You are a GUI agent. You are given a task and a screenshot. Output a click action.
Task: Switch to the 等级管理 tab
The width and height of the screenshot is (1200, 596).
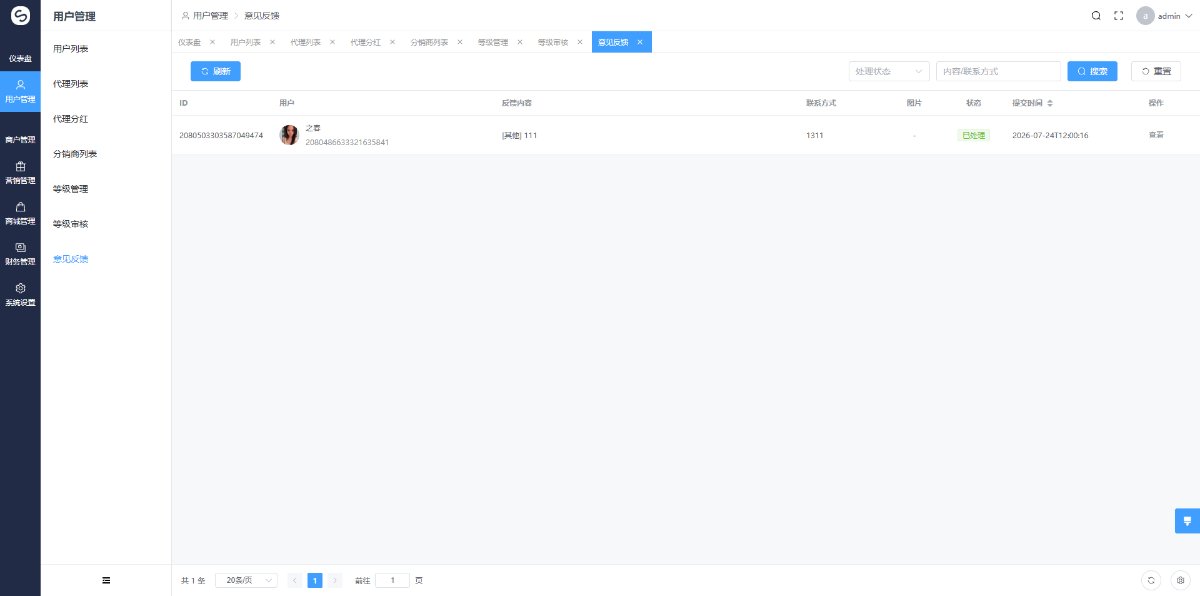click(x=493, y=42)
